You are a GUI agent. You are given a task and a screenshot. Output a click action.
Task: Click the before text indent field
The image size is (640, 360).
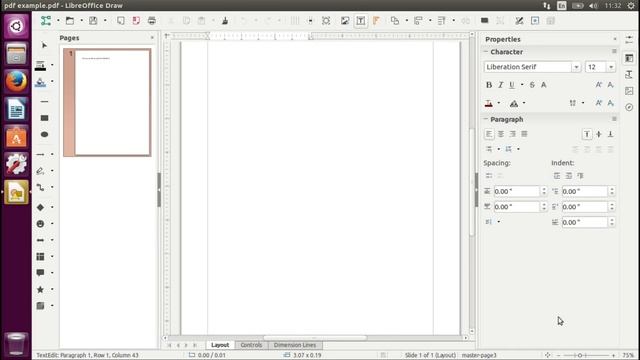coord(584,191)
